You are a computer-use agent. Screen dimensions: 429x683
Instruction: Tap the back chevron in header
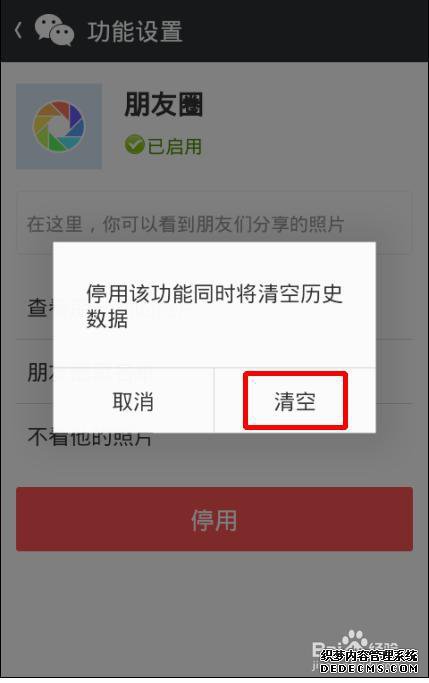(x=18, y=30)
